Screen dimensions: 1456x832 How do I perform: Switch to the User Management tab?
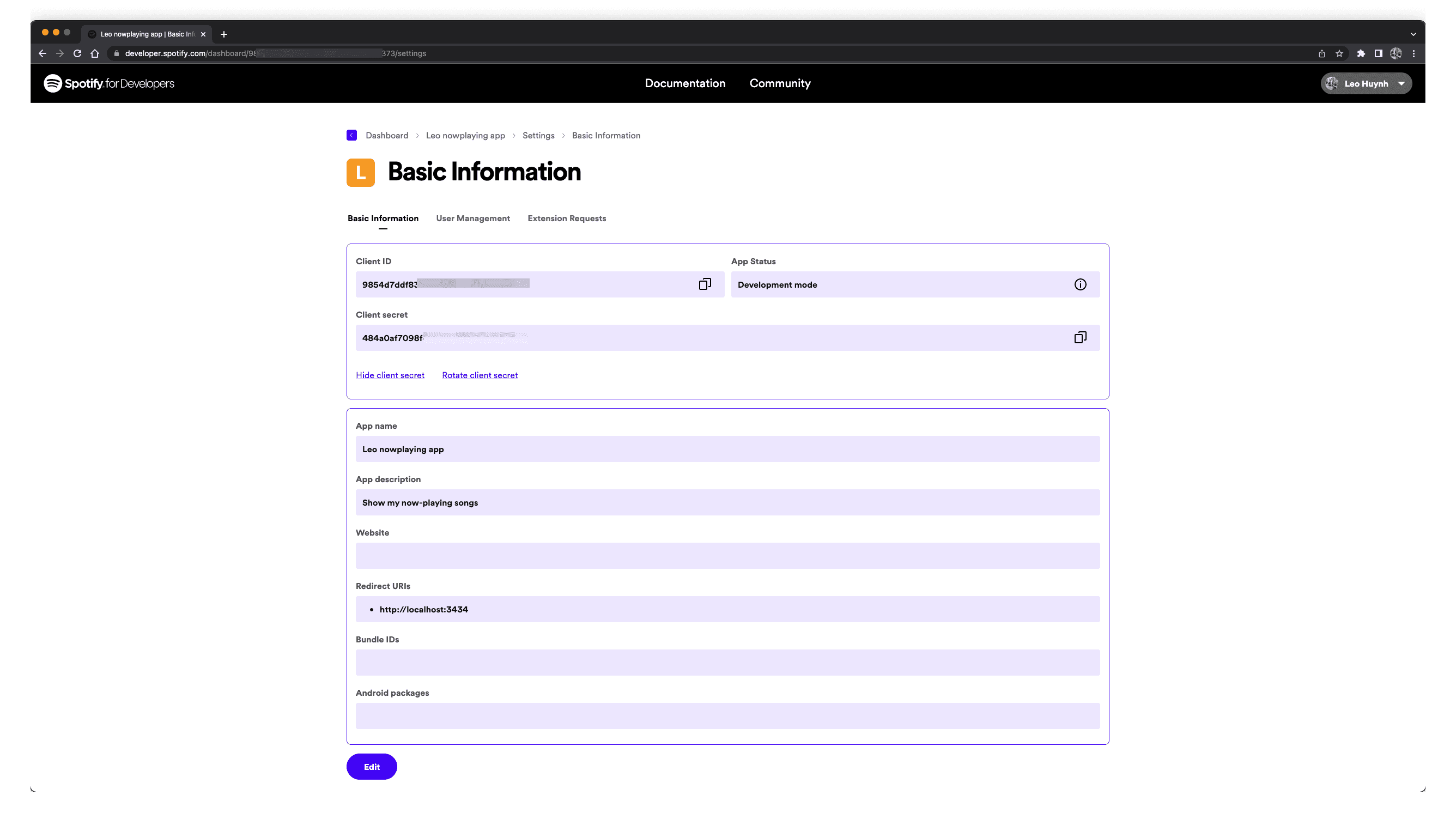coord(472,218)
